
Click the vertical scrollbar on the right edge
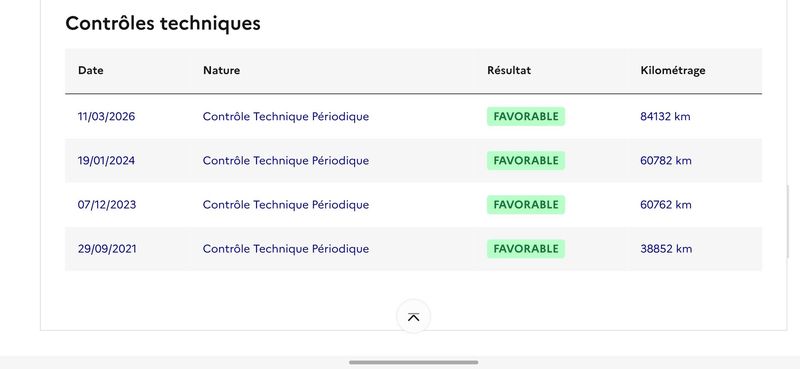pyautogui.click(x=788, y=222)
